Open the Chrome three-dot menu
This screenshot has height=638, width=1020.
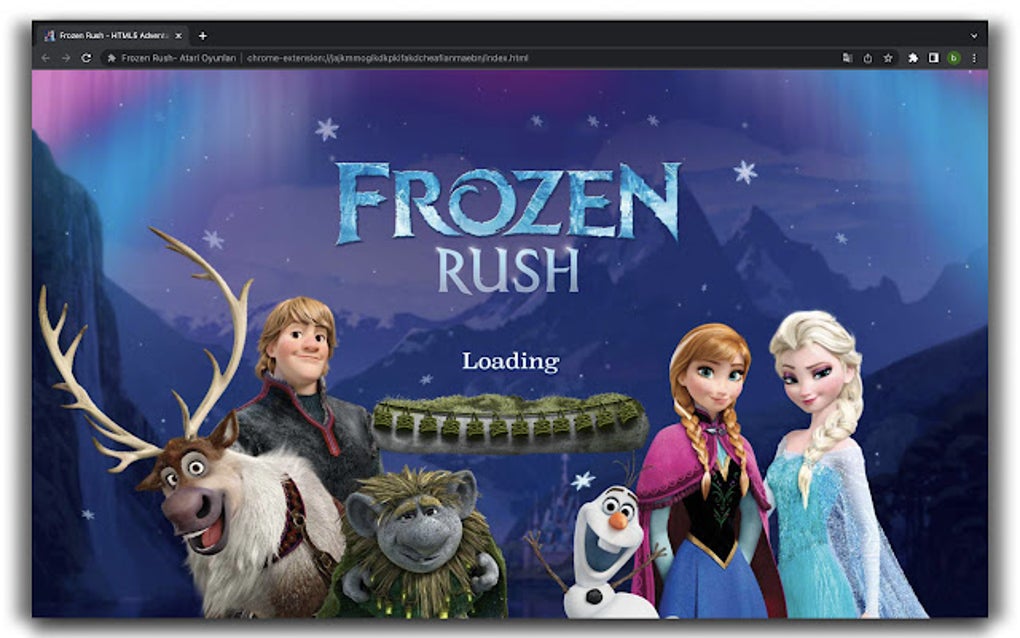[975, 58]
